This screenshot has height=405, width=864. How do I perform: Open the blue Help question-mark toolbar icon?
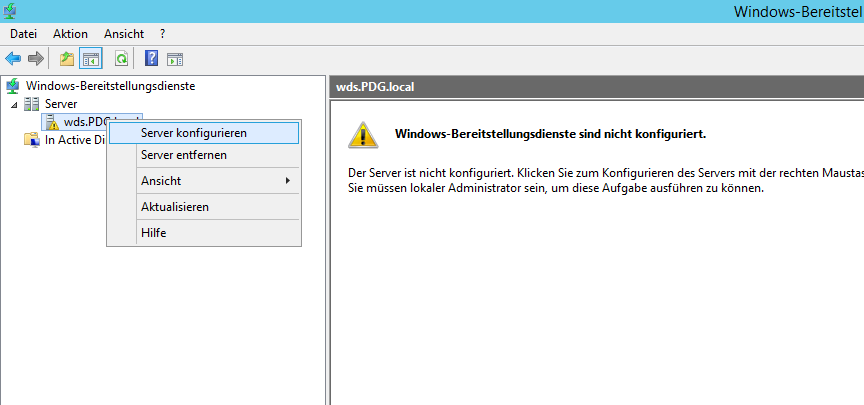click(152, 58)
